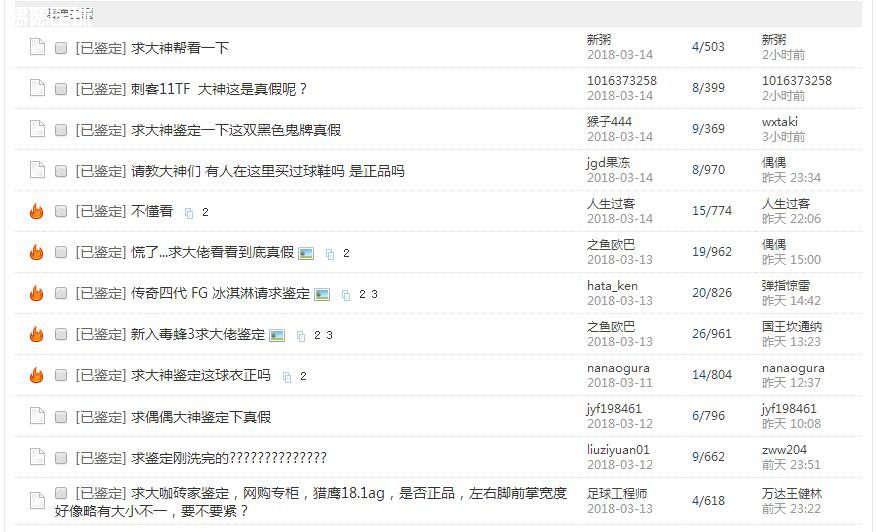Click the document icon beside 求鉴定刚洗完的 thread

click(37, 457)
